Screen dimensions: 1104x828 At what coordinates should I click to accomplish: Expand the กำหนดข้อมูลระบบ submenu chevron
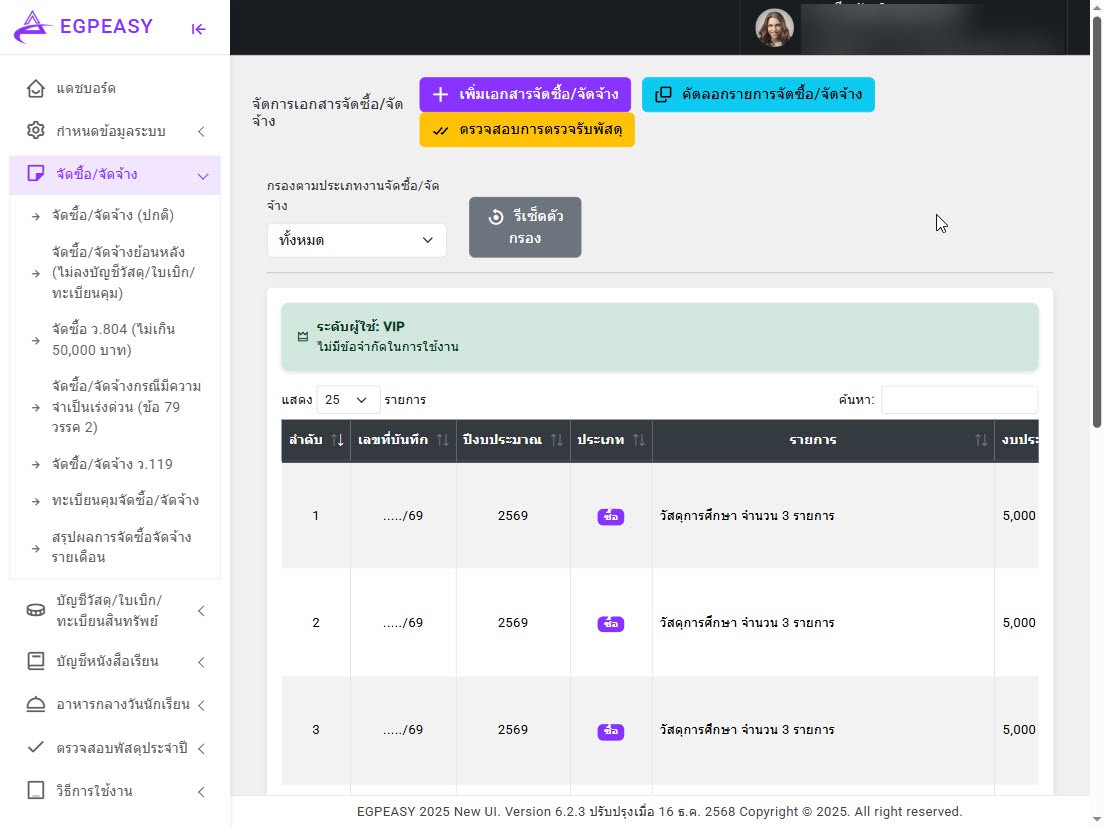tap(201, 132)
